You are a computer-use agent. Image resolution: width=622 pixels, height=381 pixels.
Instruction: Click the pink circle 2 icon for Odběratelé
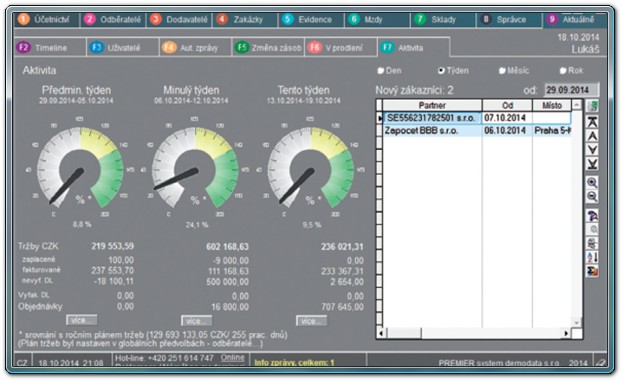tap(90, 19)
